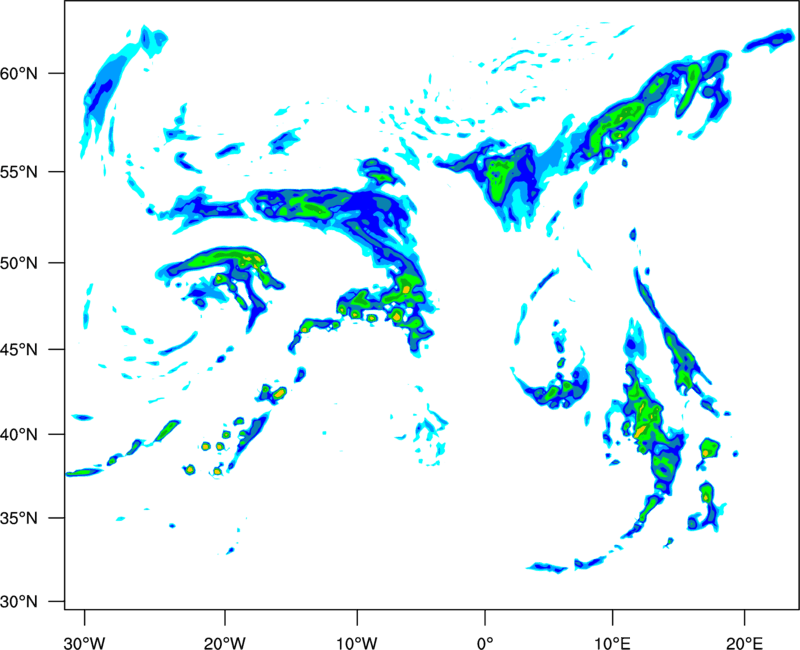
Task: Click the 20°E longitude label
Action: click(744, 643)
